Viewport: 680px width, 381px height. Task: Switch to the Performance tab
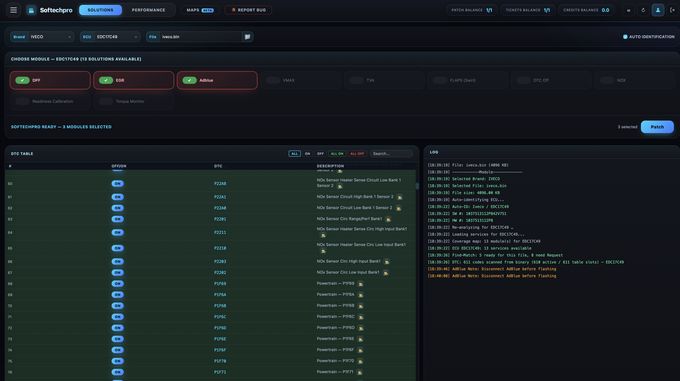pyautogui.click(x=148, y=10)
